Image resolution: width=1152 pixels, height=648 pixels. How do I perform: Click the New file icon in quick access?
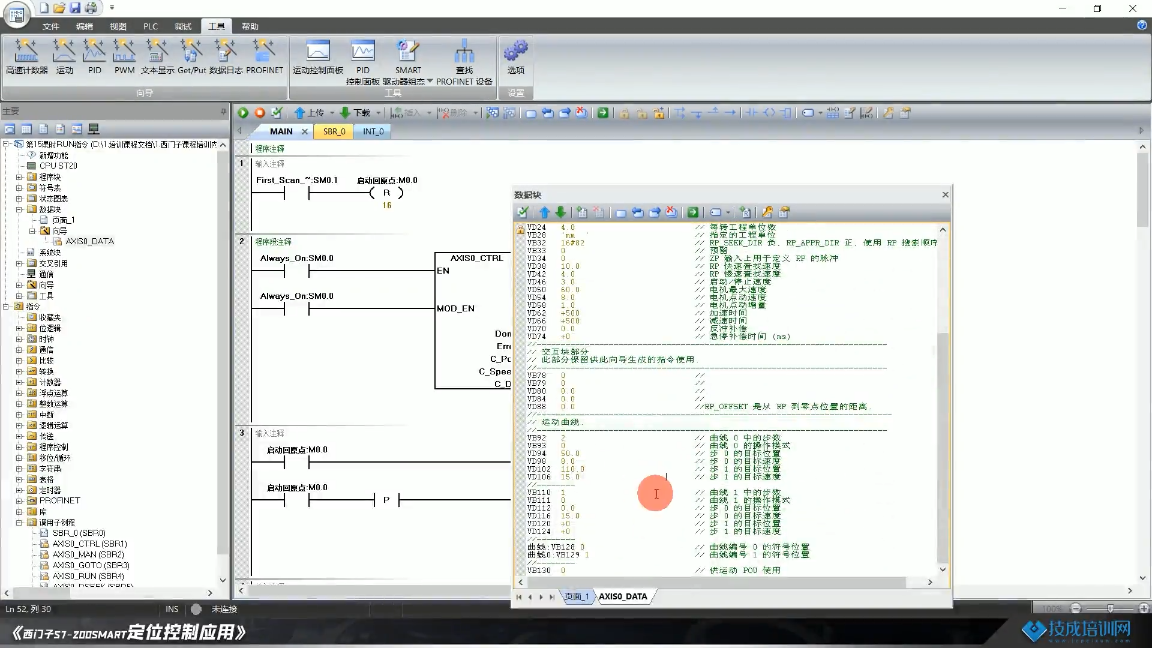click(x=44, y=8)
